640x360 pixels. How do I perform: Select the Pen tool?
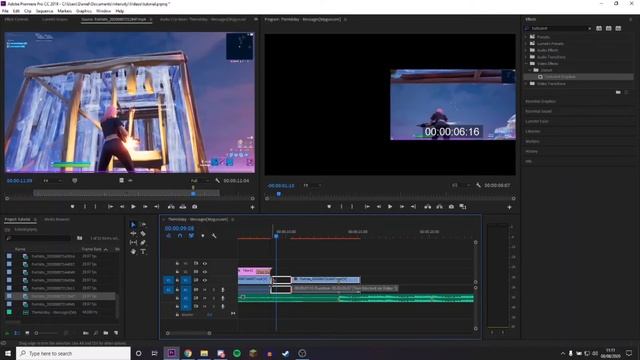(x=143, y=242)
